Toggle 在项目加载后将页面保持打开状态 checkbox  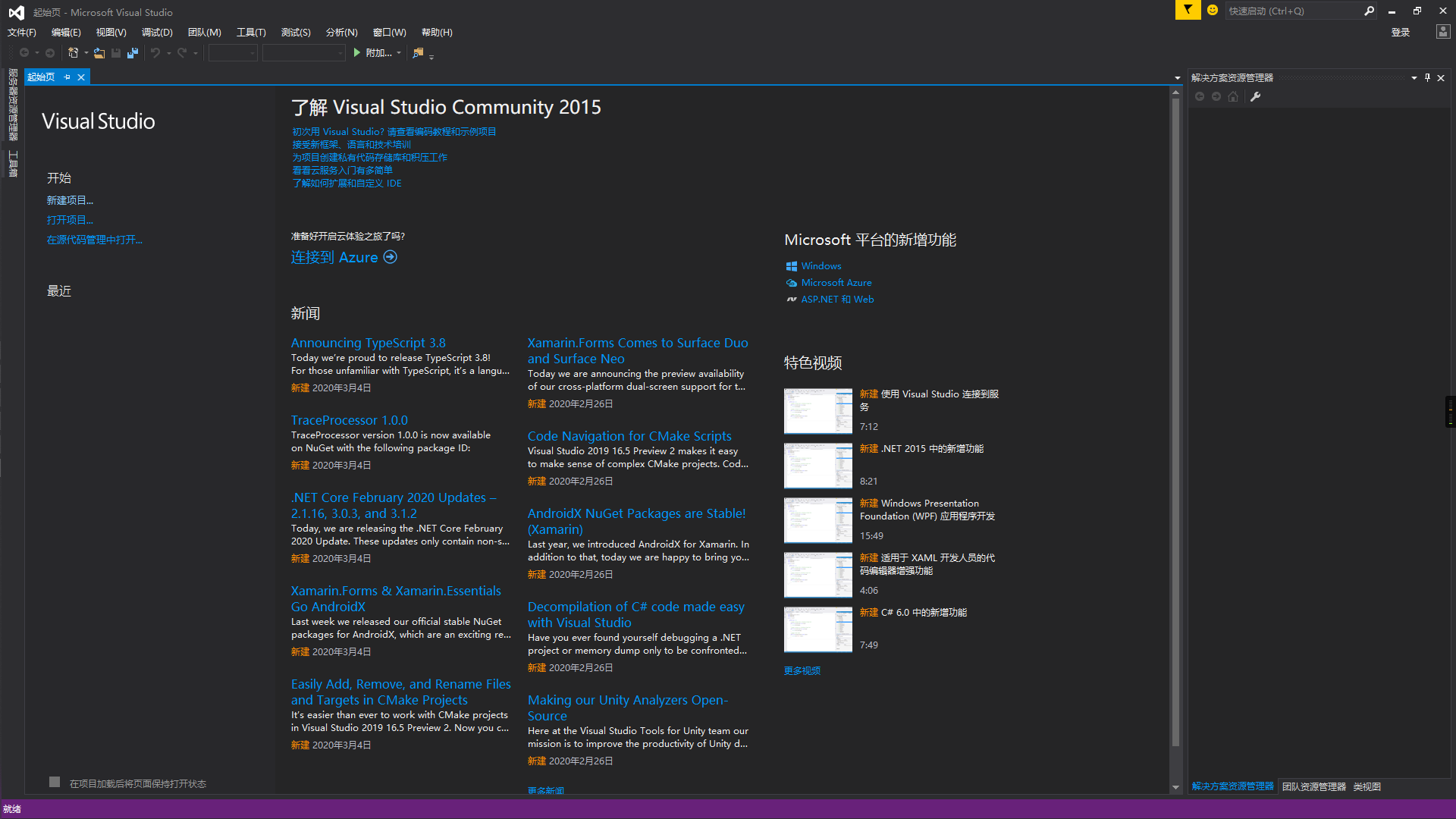point(55,782)
